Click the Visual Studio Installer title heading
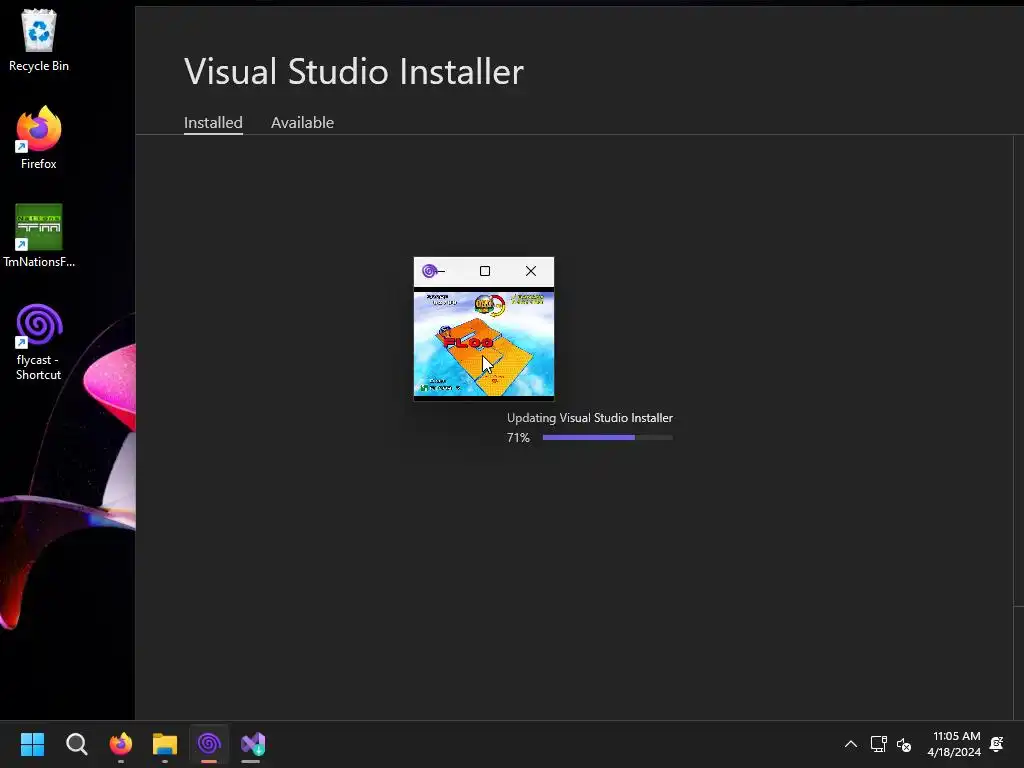Screen dimensions: 1024x768 354,71
